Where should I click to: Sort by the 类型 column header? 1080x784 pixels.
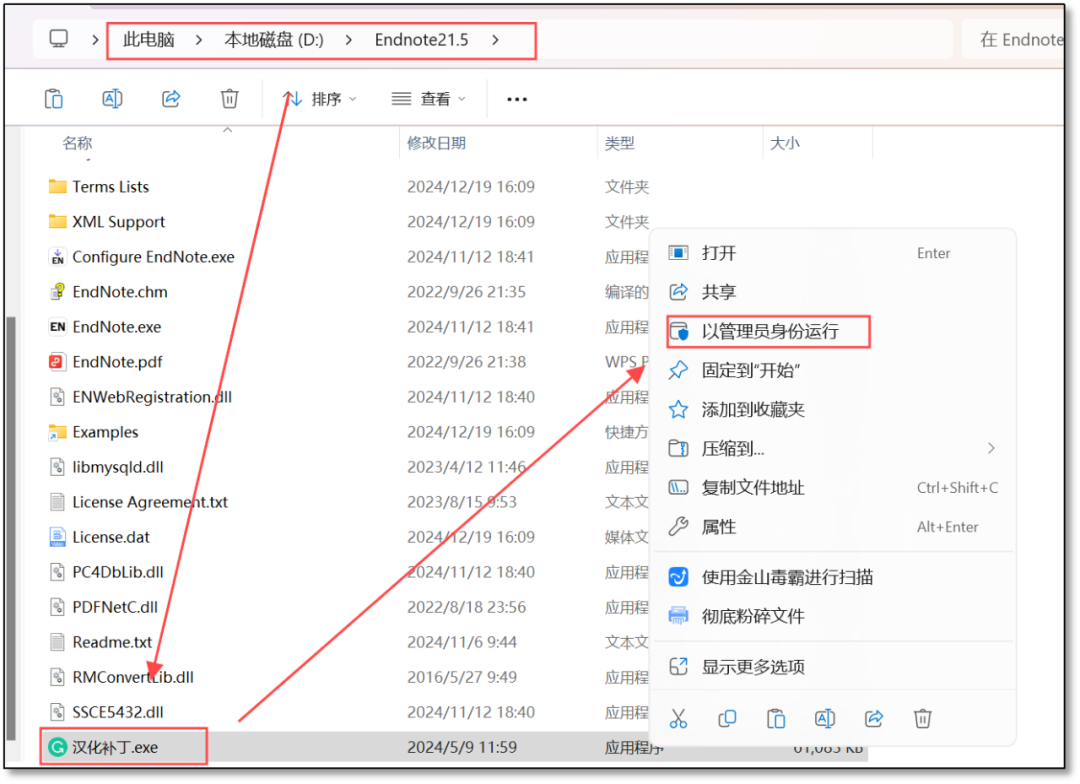pos(619,143)
